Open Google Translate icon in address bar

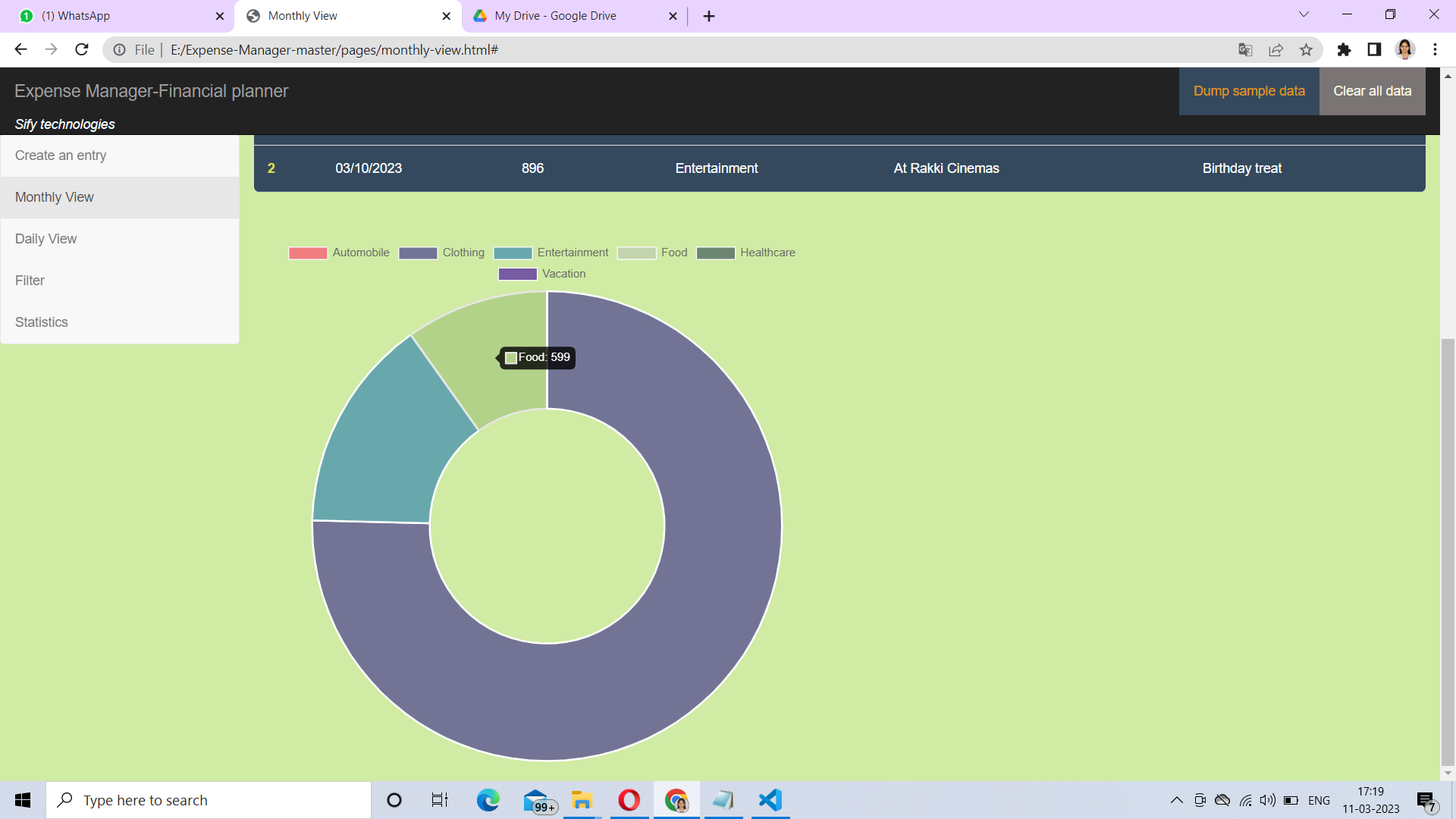coord(1244,49)
